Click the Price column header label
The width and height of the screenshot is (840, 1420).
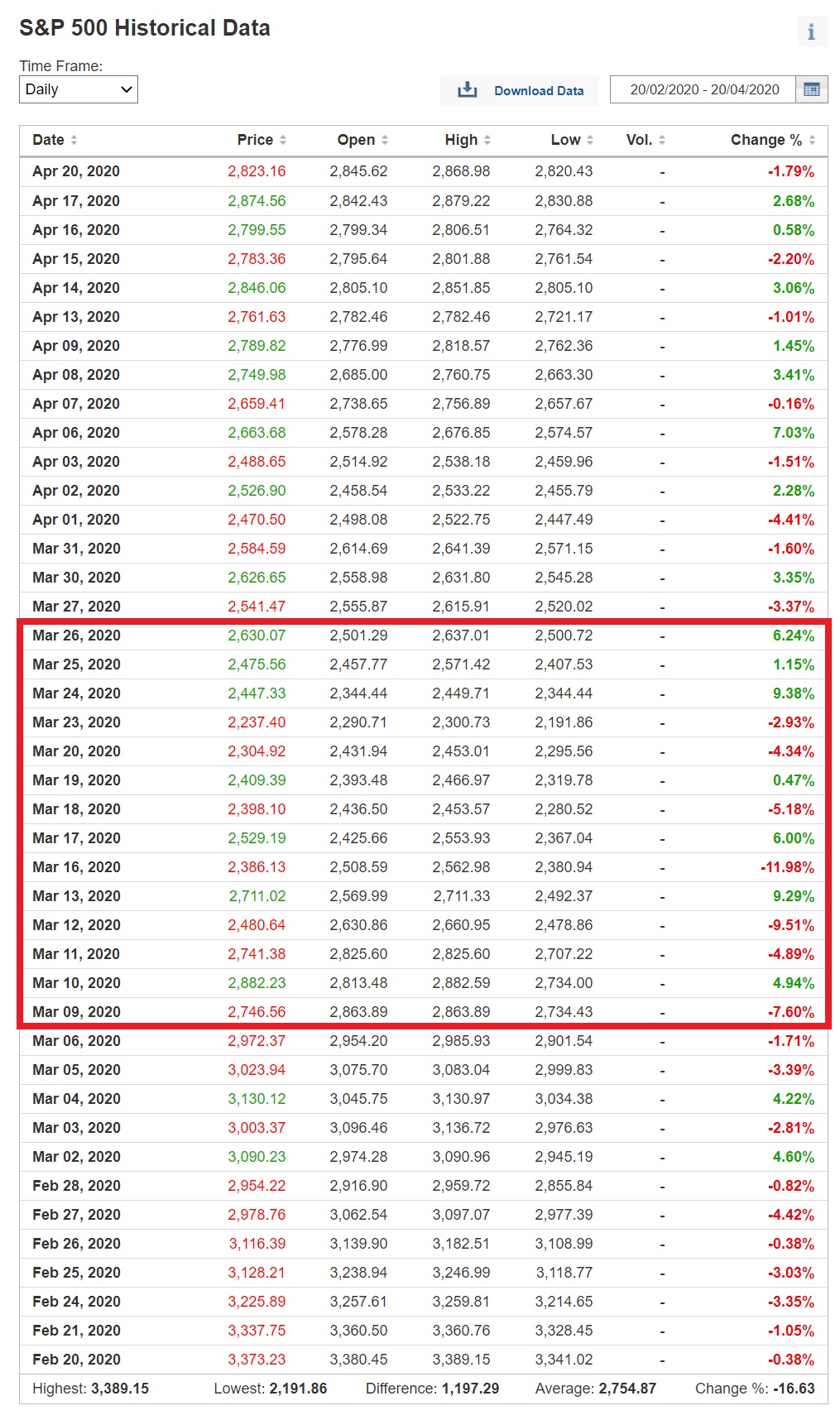(x=255, y=140)
